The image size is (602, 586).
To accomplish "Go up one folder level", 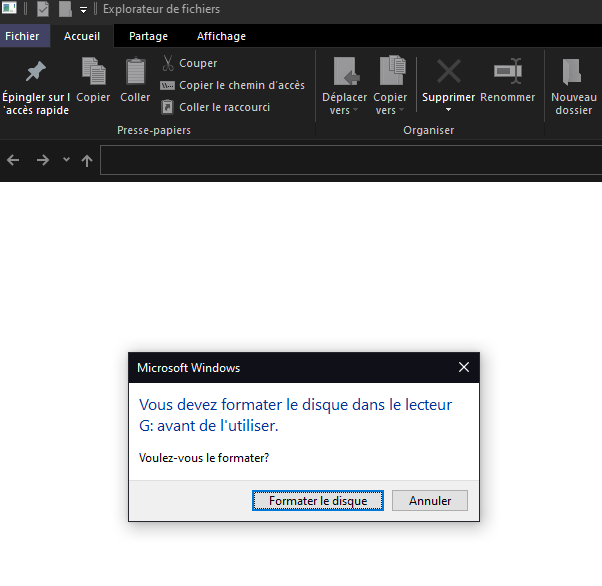I will (x=87, y=160).
